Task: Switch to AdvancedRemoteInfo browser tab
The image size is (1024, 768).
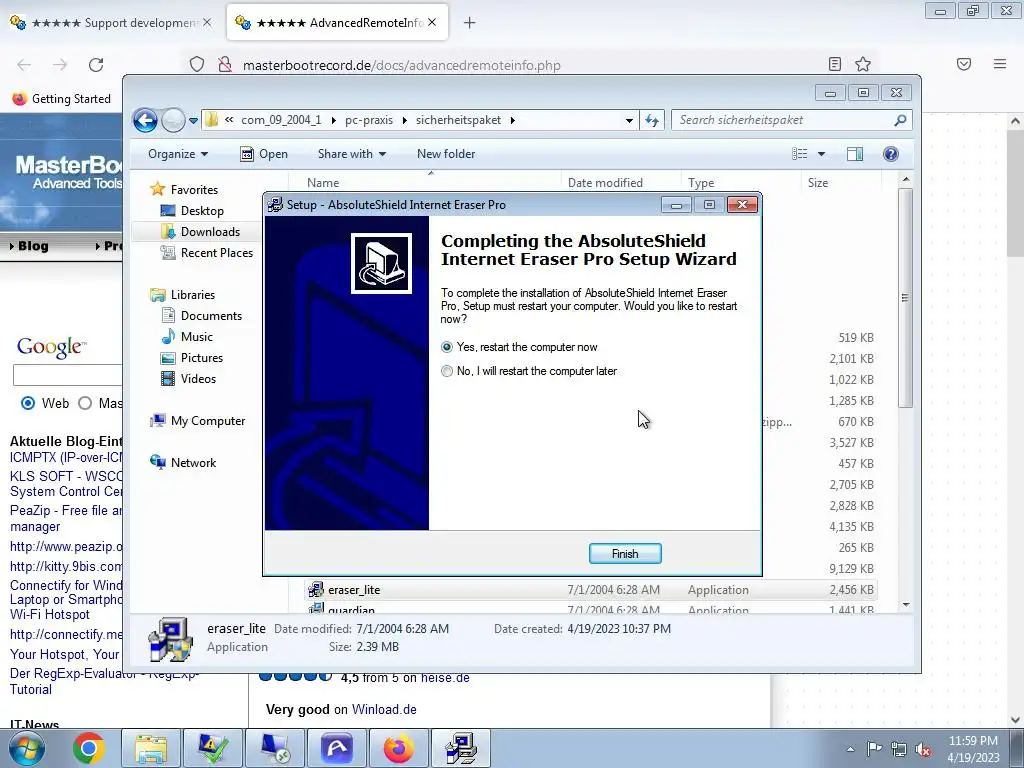Action: point(337,23)
